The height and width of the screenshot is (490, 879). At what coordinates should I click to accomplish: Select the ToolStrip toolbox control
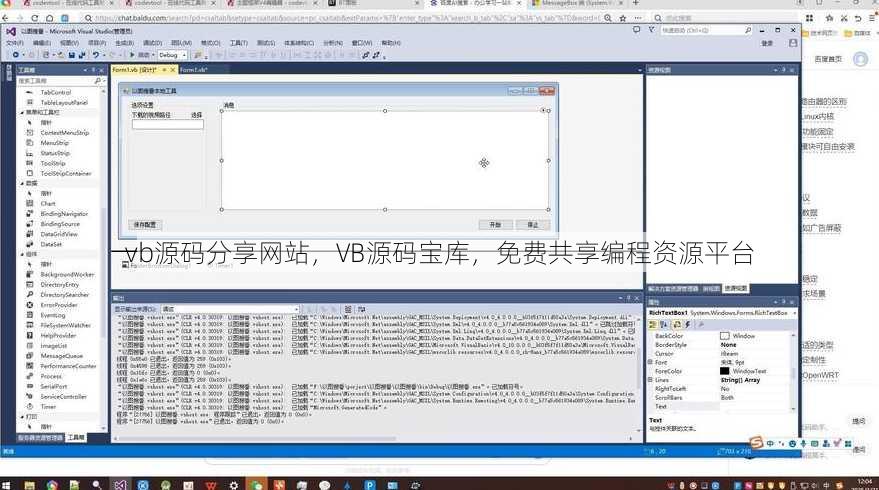click(53, 163)
